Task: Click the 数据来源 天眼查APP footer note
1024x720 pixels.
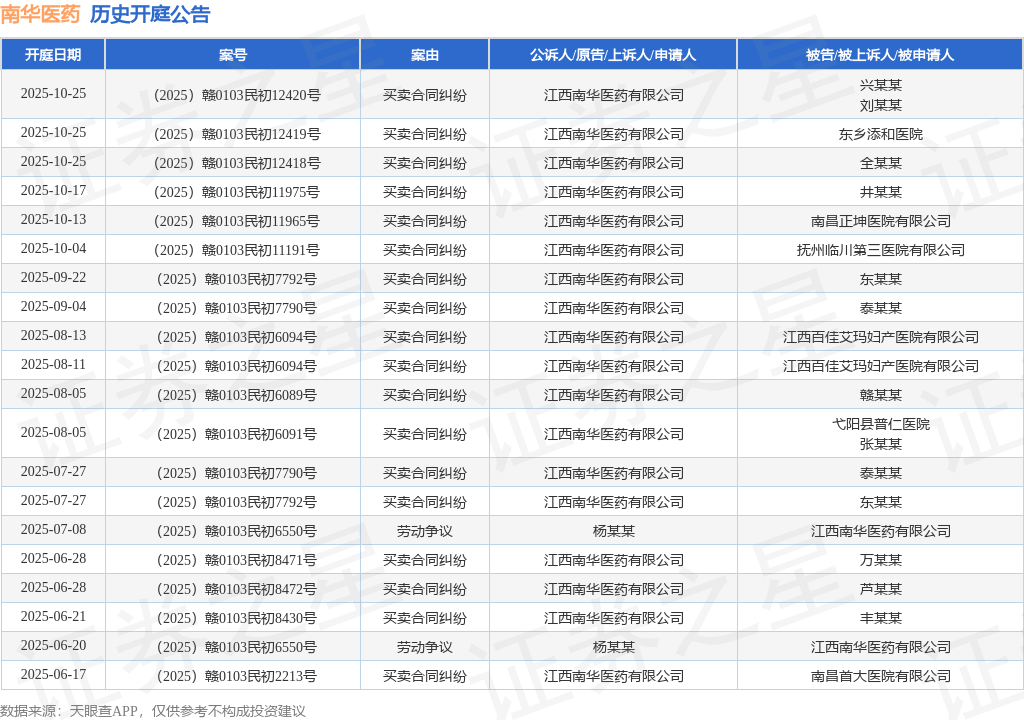Action: 152,711
